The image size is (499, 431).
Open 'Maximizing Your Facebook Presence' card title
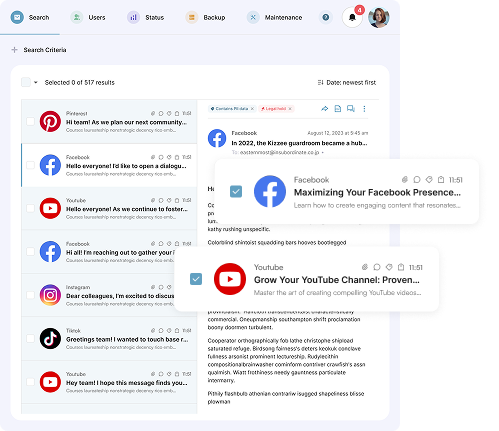pyautogui.click(x=377, y=192)
